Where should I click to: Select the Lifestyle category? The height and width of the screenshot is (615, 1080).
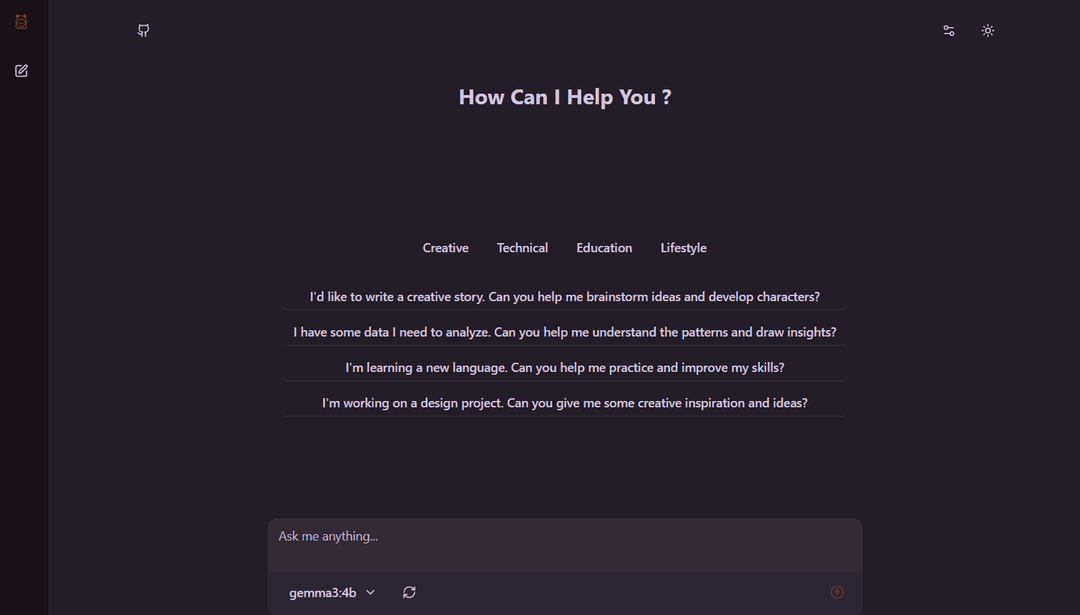coord(683,247)
